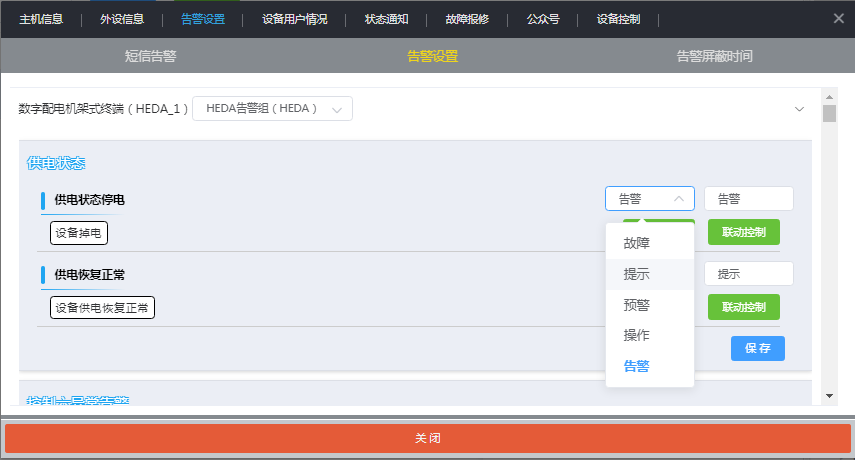
Task: Go to the 设备用户情况 tab
Action: [294, 19]
